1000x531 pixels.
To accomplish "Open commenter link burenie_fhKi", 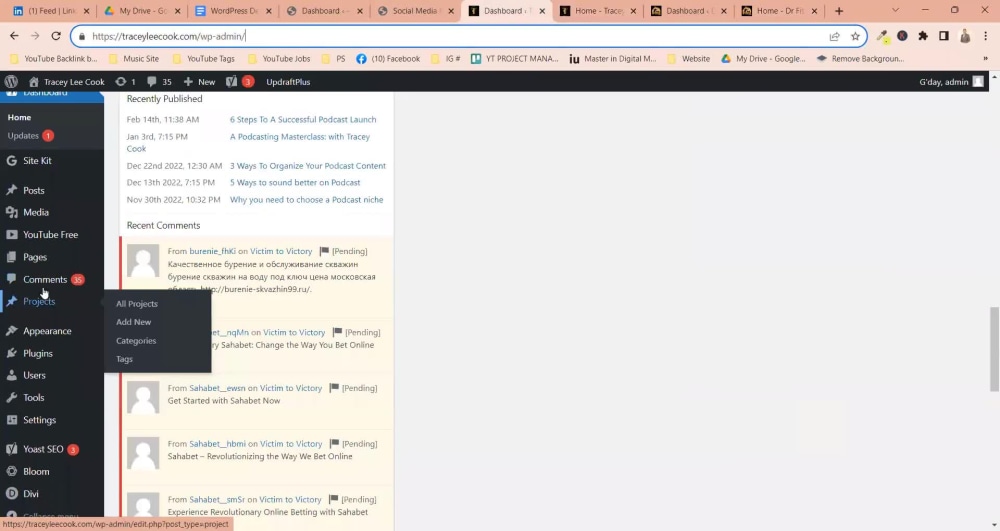I will pyautogui.click(x=212, y=251).
